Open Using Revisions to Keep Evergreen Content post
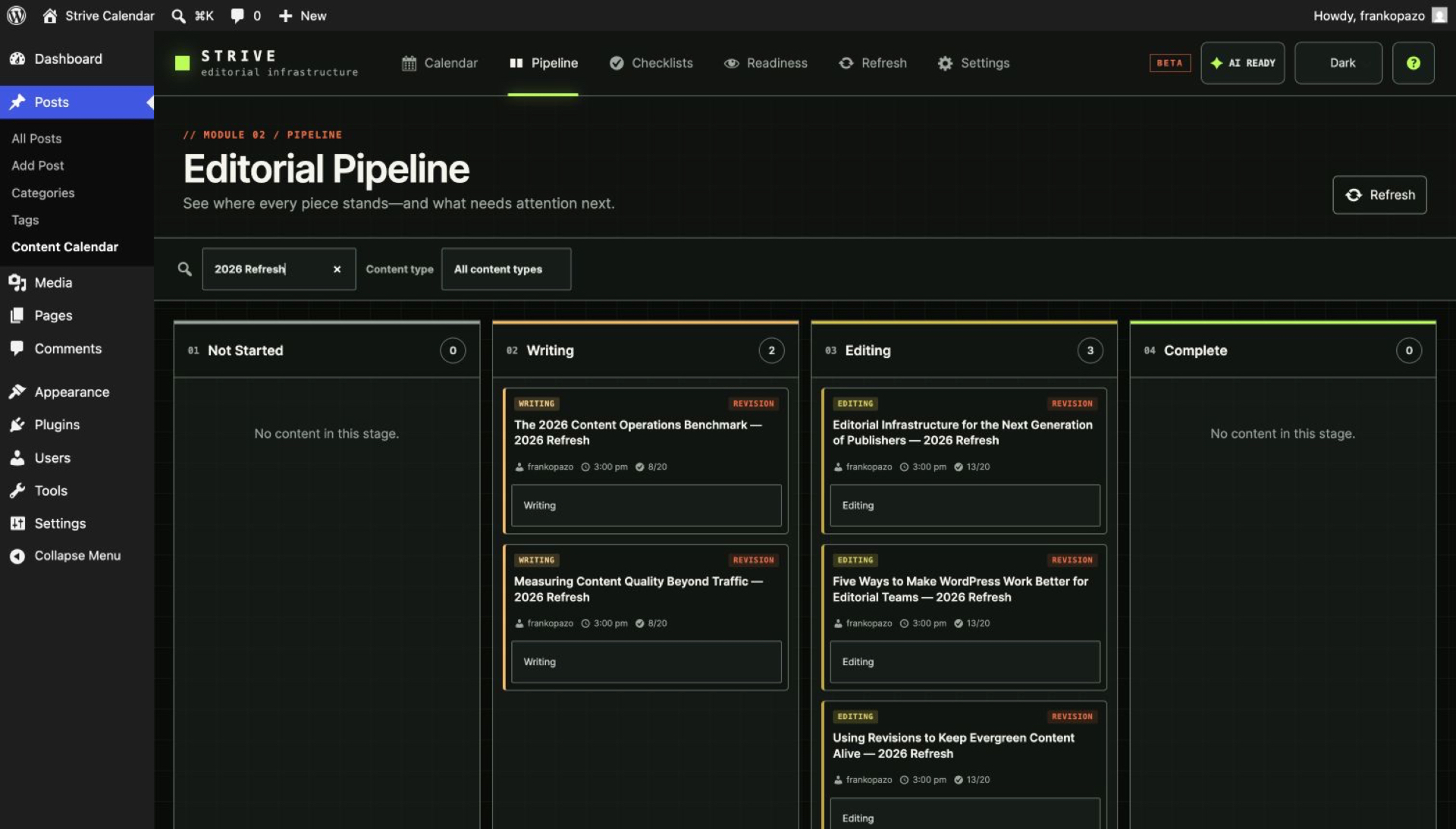The height and width of the screenshot is (829, 1456). coord(953,746)
